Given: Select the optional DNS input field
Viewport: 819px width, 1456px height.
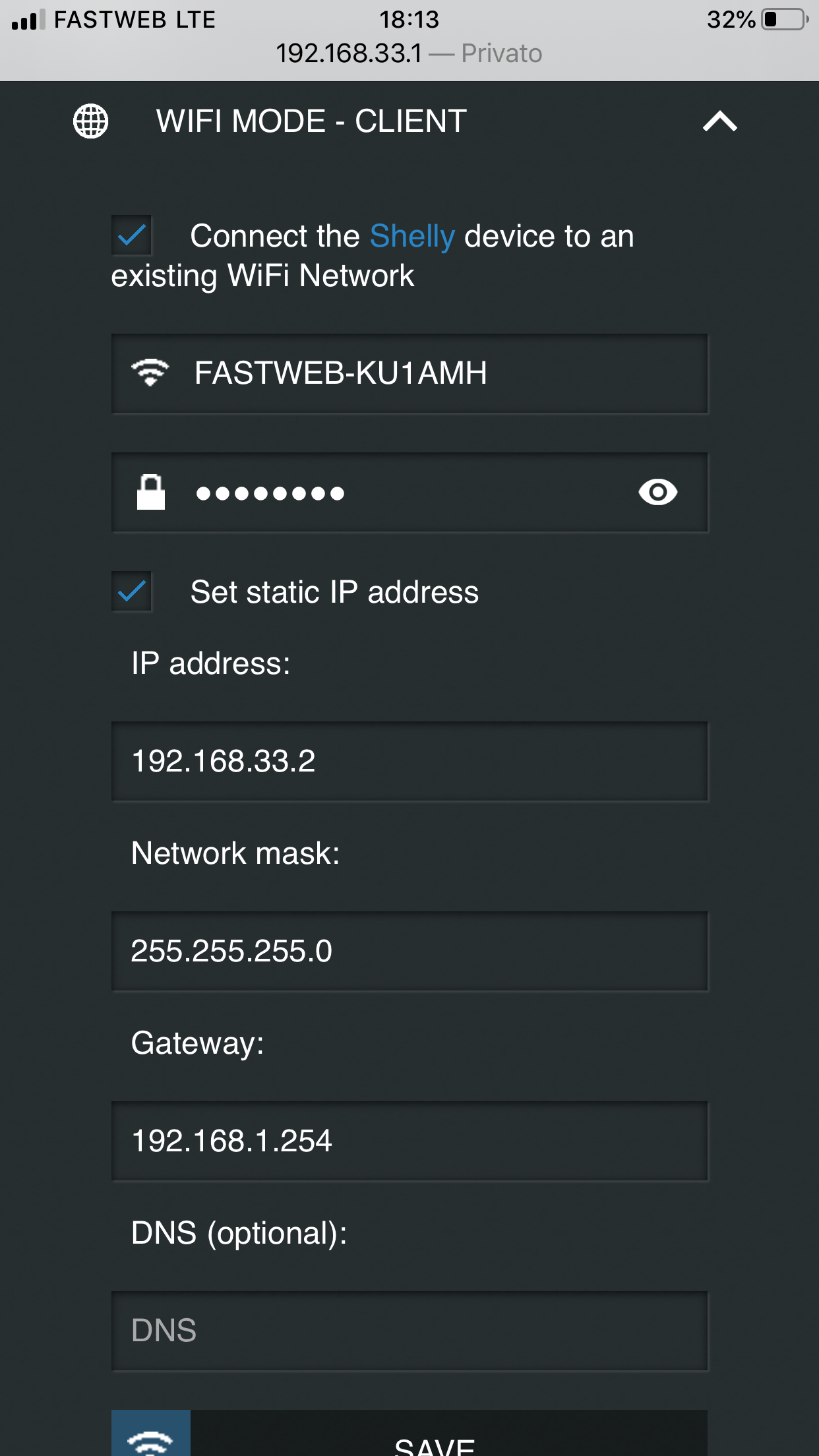Looking at the screenshot, I should coord(409,1331).
